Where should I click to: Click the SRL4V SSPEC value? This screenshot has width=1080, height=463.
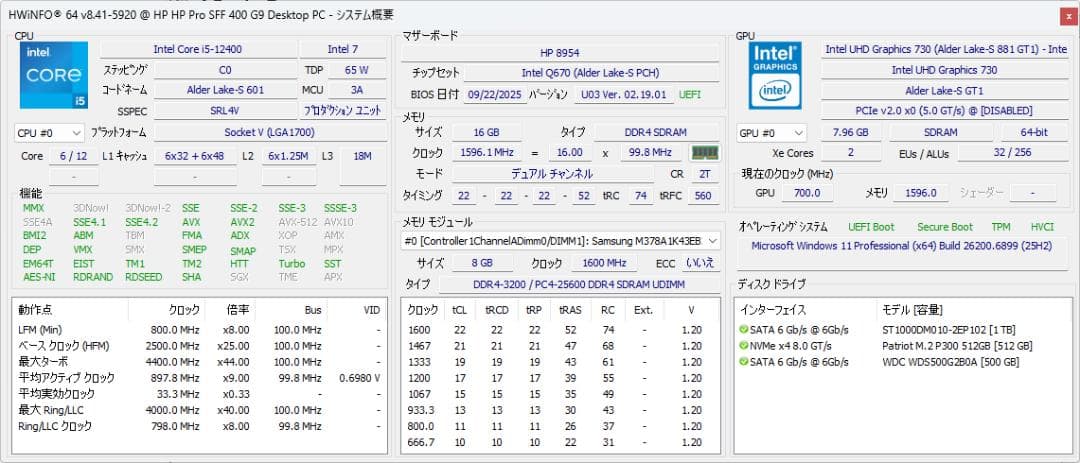[225, 111]
